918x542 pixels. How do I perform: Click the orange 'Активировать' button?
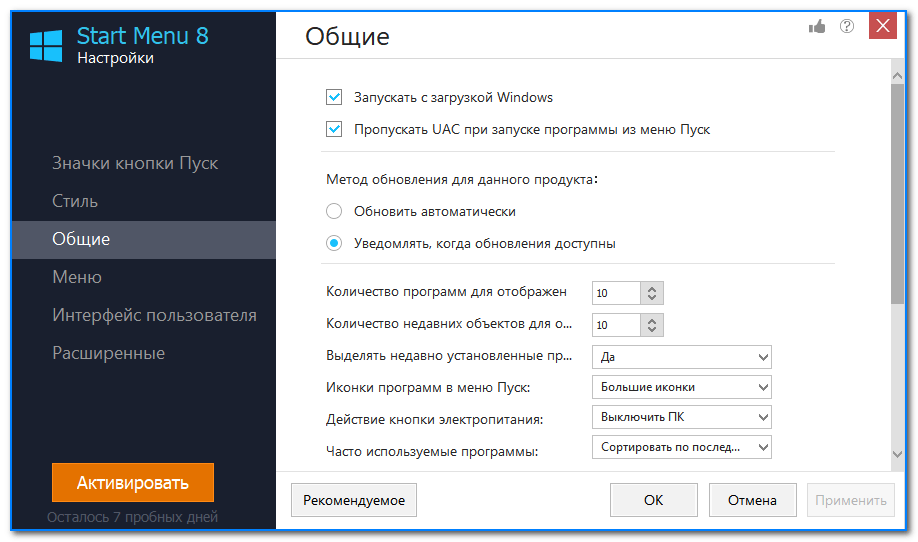133,483
